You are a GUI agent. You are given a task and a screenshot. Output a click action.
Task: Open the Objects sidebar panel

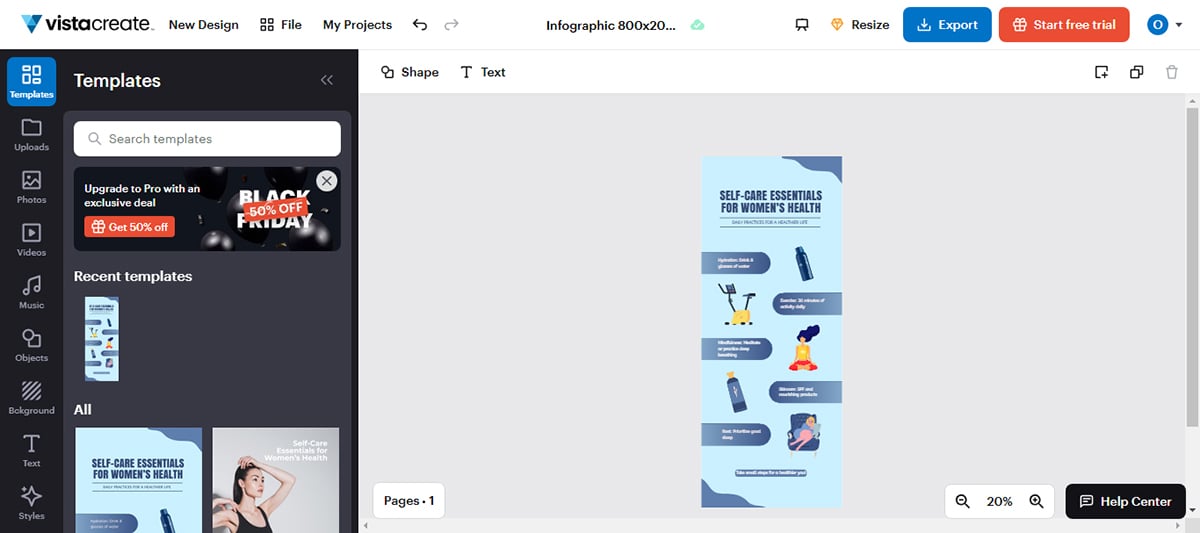tap(31, 345)
